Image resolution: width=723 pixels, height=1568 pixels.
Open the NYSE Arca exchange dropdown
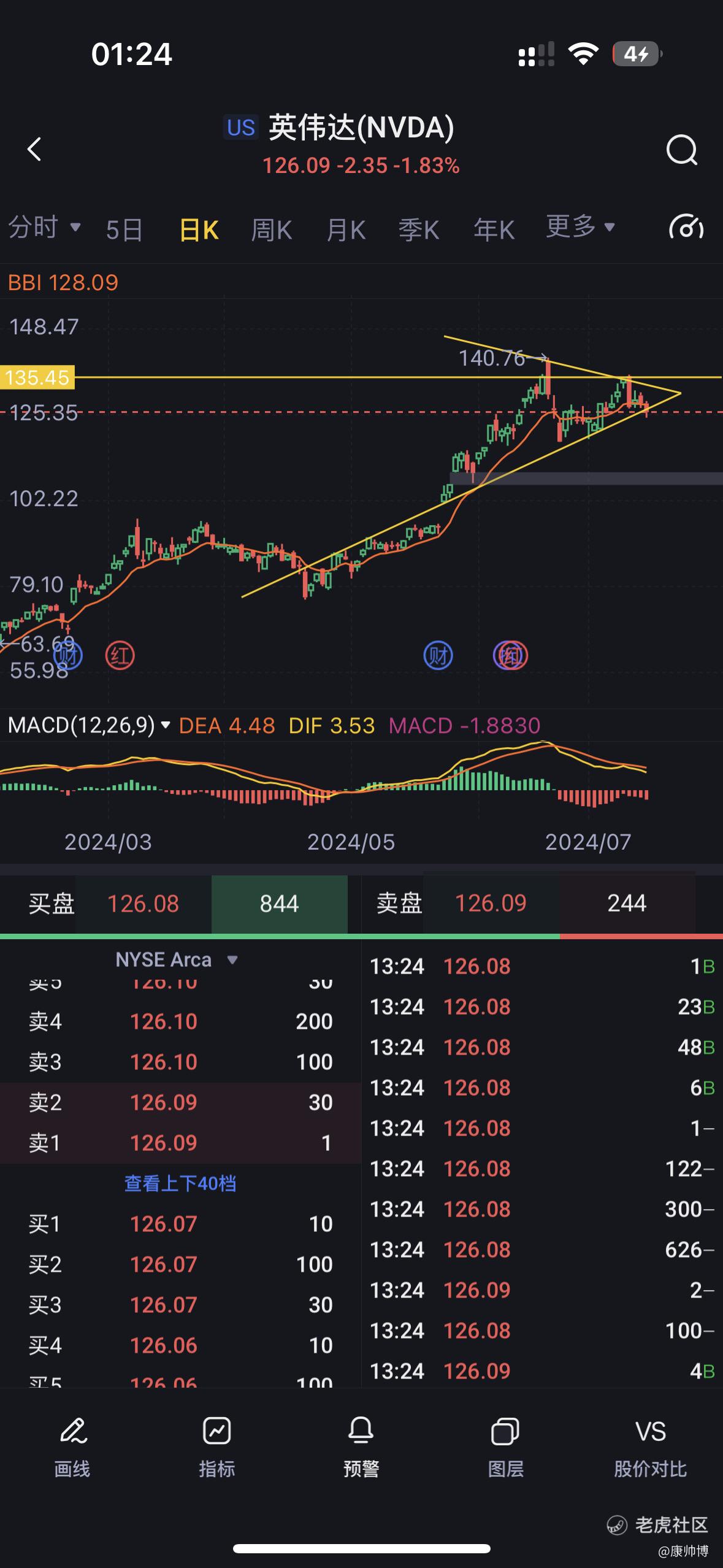tap(177, 959)
